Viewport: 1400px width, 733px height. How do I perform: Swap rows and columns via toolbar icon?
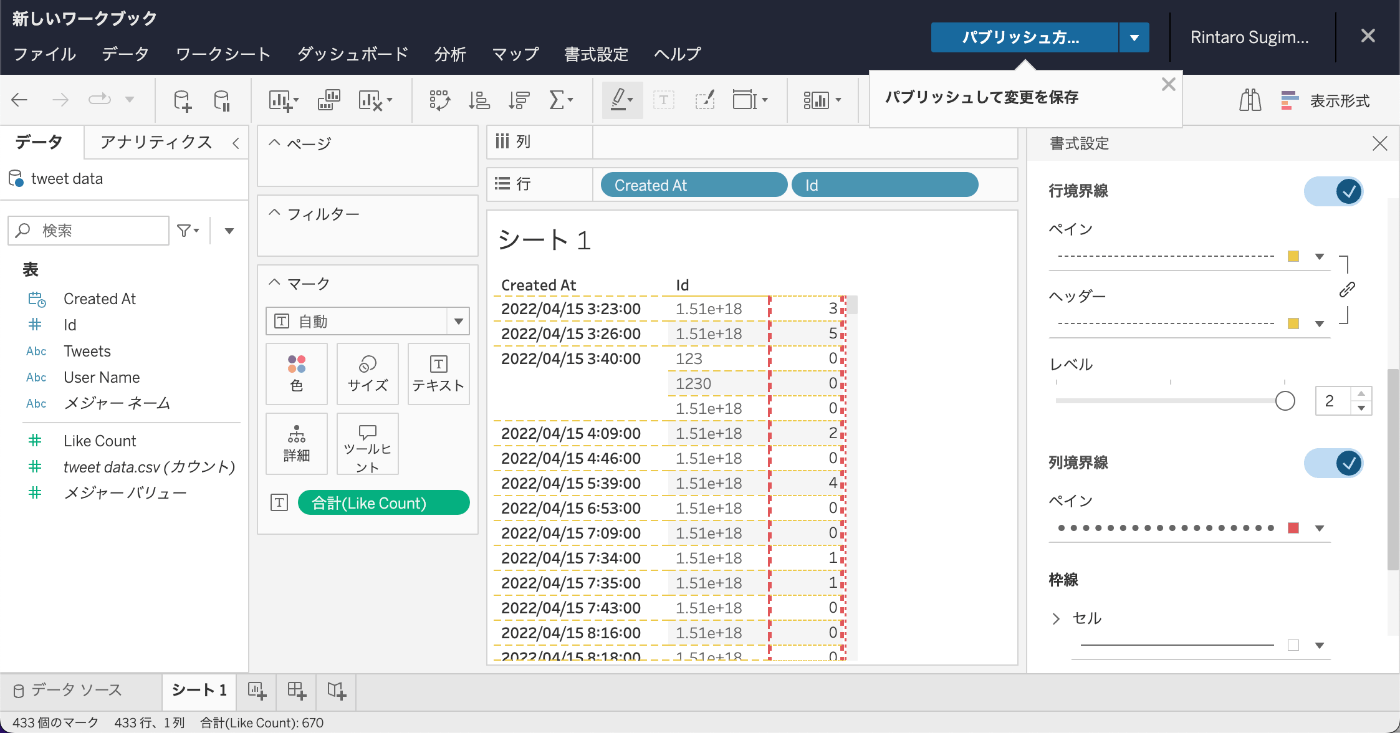pyautogui.click(x=440, y=100)
